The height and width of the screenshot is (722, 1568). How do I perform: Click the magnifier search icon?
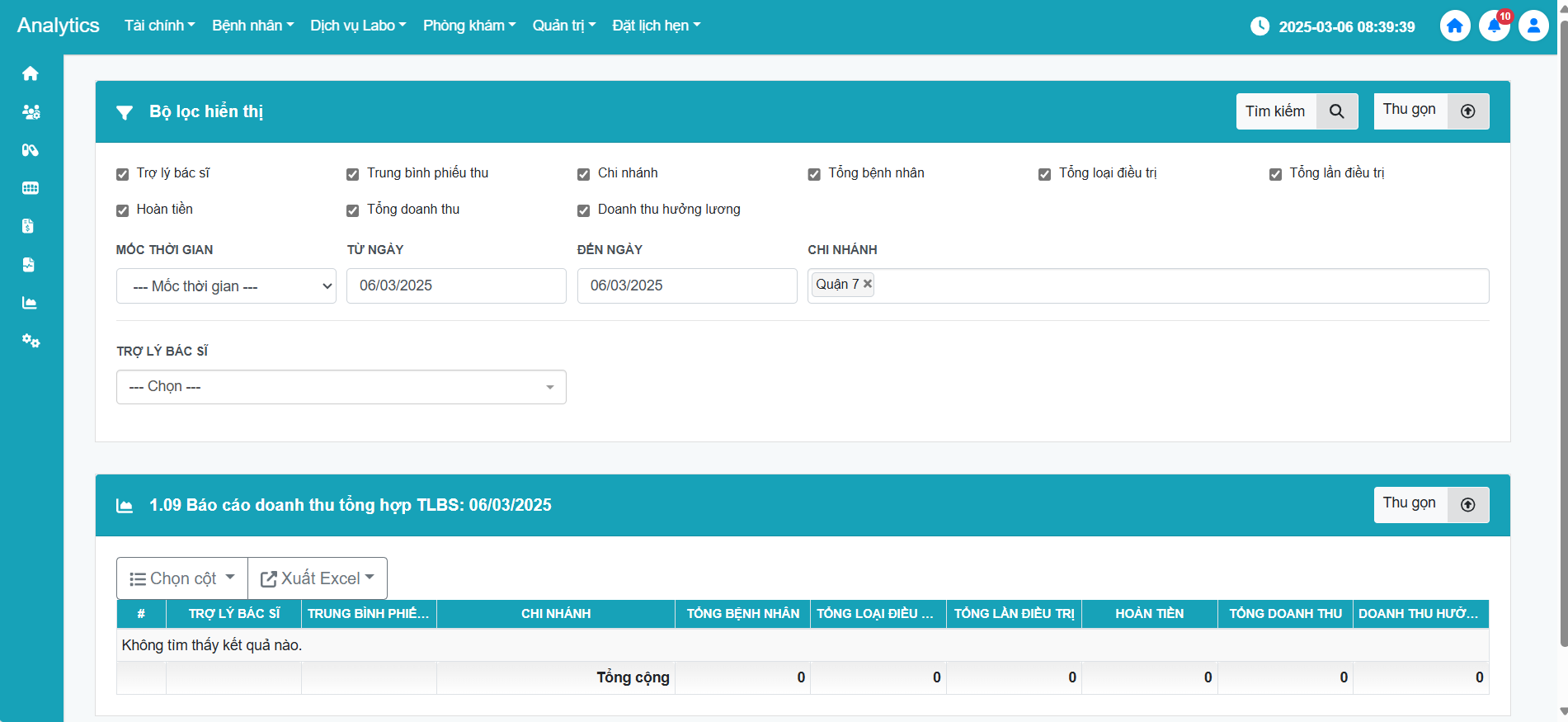click(x=1337, y=111)
